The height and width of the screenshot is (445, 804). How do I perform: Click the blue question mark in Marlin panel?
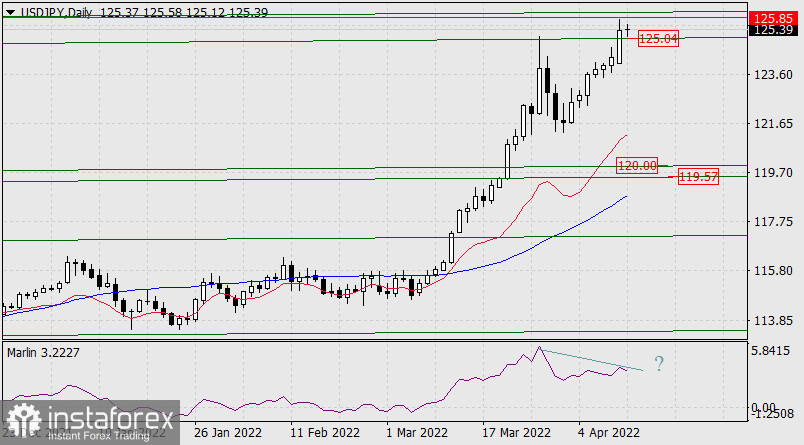(x=658, y=364)
